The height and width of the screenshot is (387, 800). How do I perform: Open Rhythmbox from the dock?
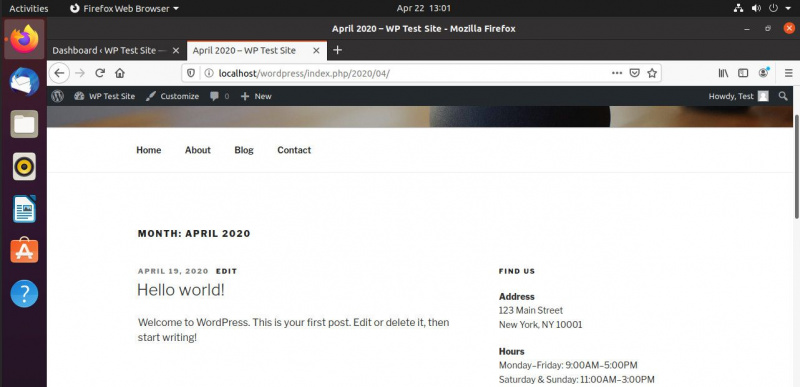tap(24, 166)
